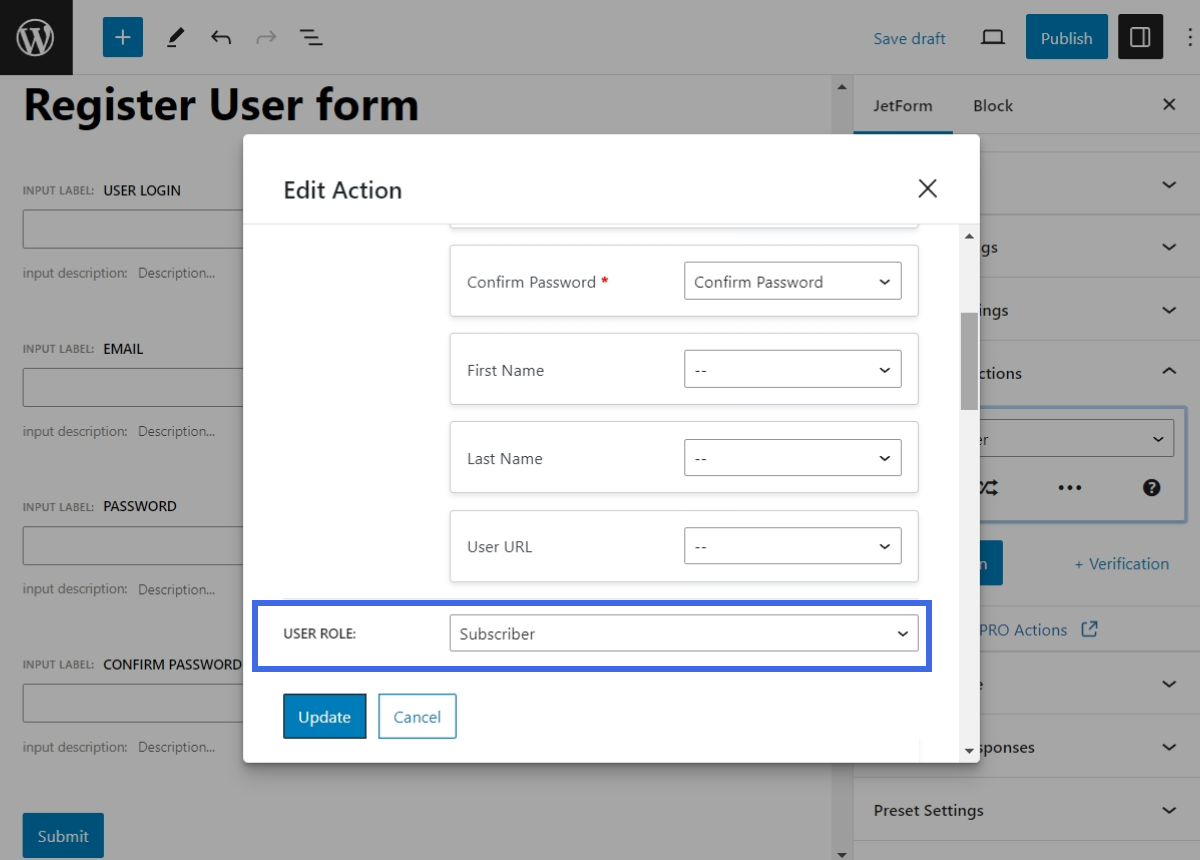Open the Confirm Password field dropdown

(x=792, y=281)
